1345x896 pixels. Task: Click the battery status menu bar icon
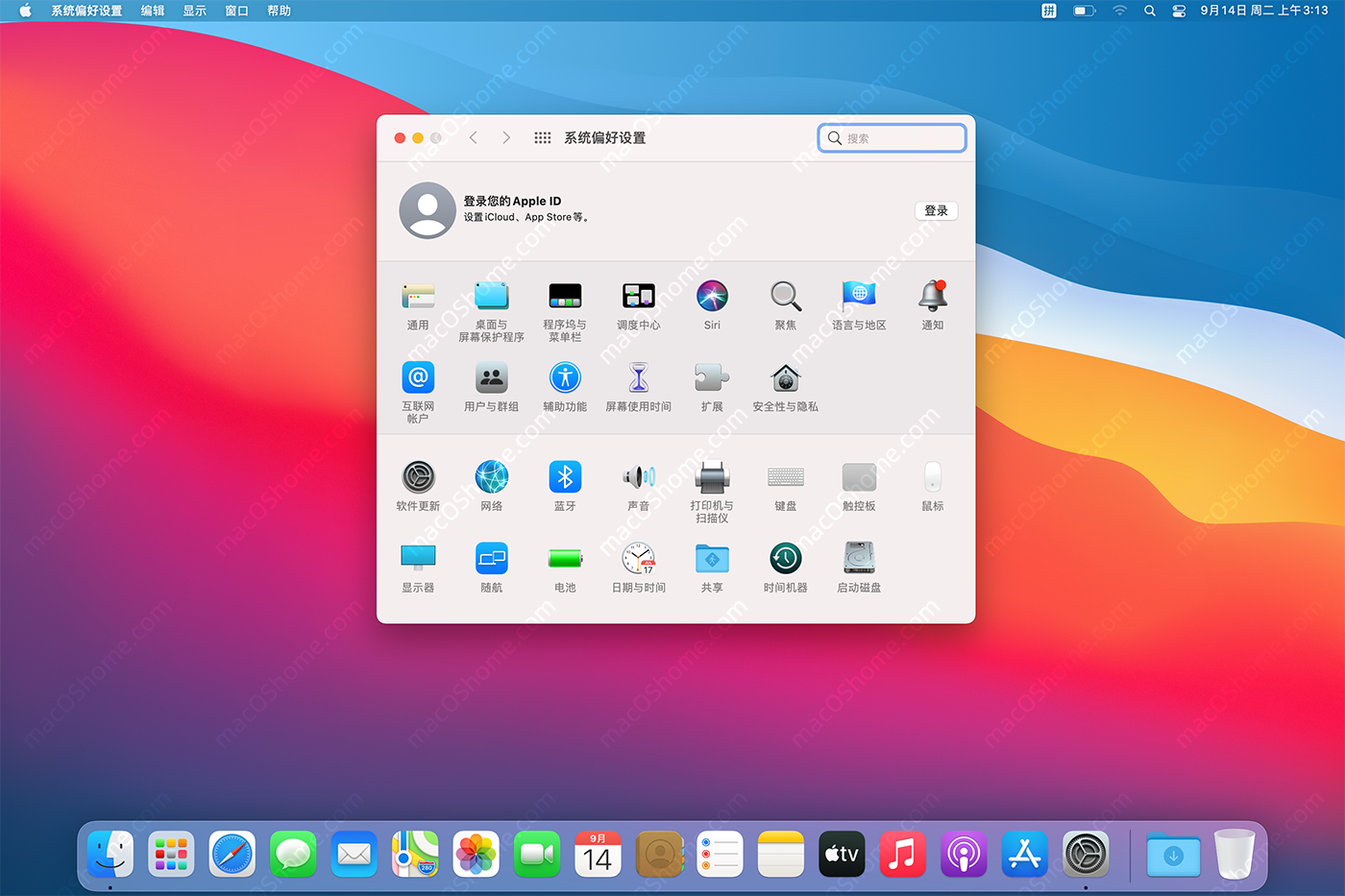1085,11
